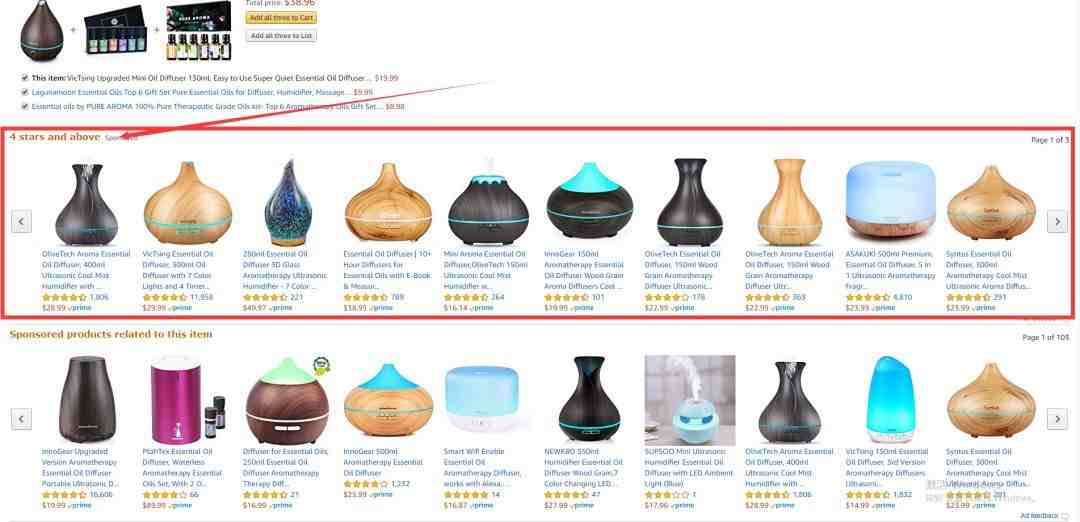Uncheck the PURE AROMA essential oils checkbox

pos(25,106)
